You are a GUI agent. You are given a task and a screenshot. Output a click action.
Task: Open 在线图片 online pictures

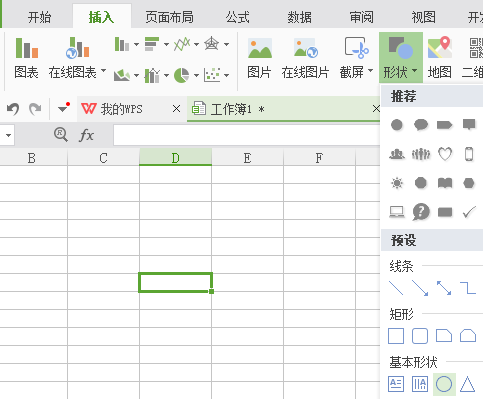click(305, 59)
